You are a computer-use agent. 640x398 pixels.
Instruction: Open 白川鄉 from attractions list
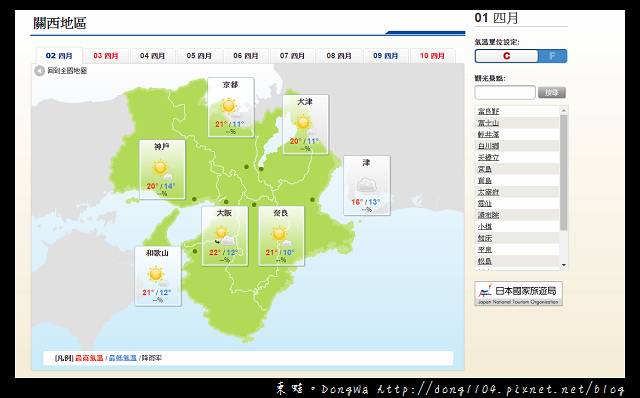488,146
